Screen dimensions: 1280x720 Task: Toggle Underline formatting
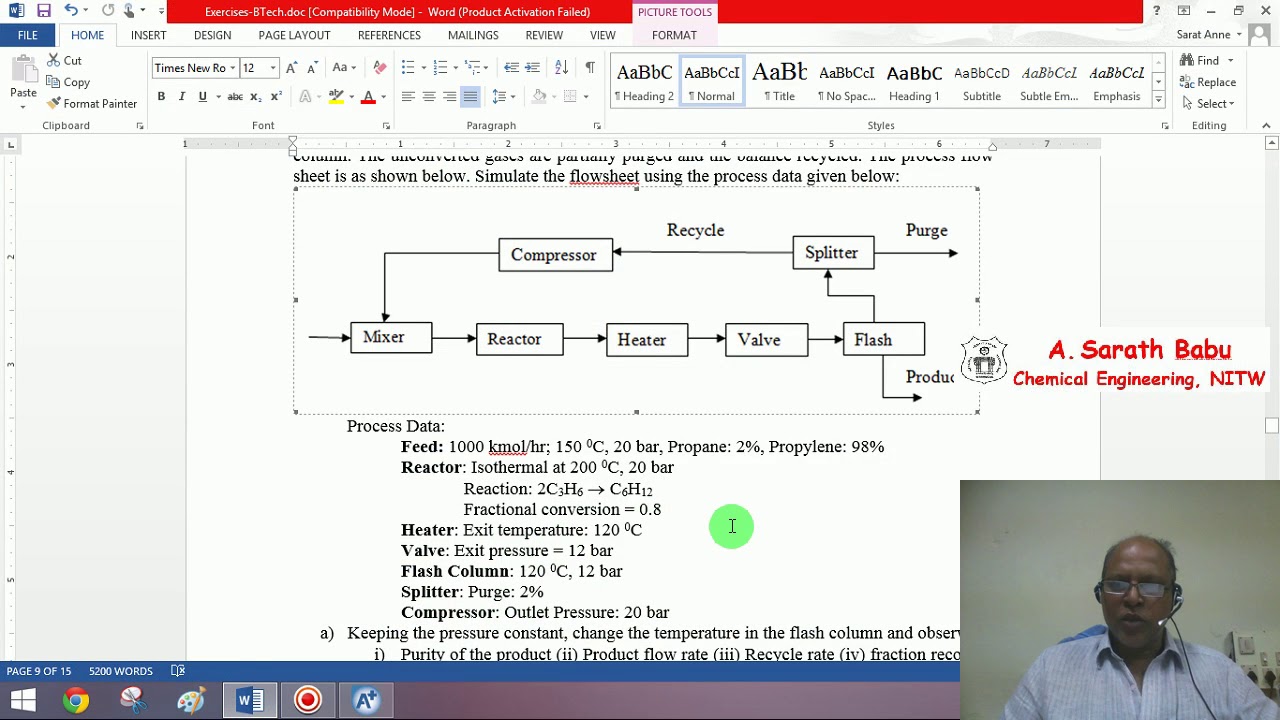click(202, 96)
